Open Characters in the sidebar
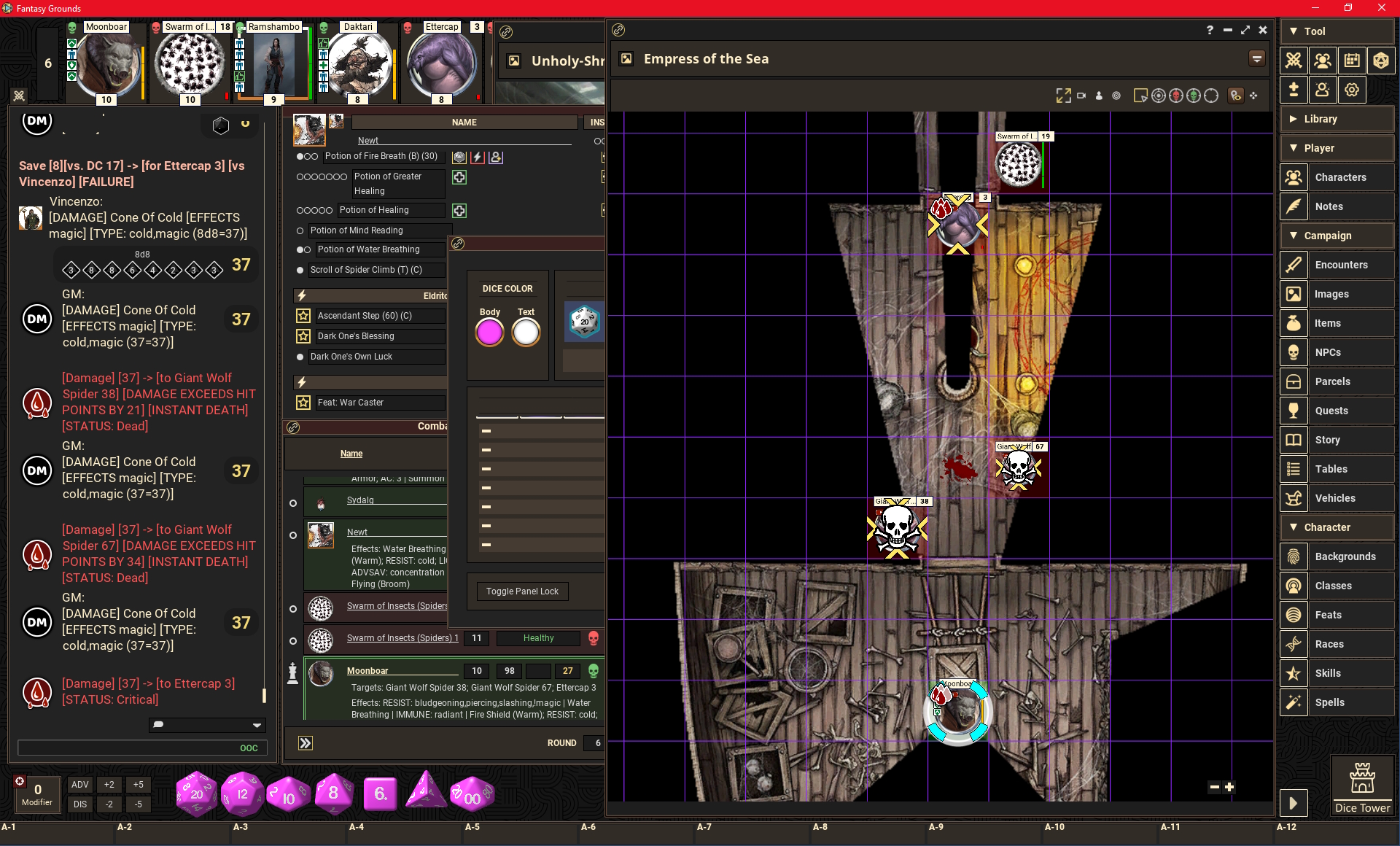 click(1337, 177)
